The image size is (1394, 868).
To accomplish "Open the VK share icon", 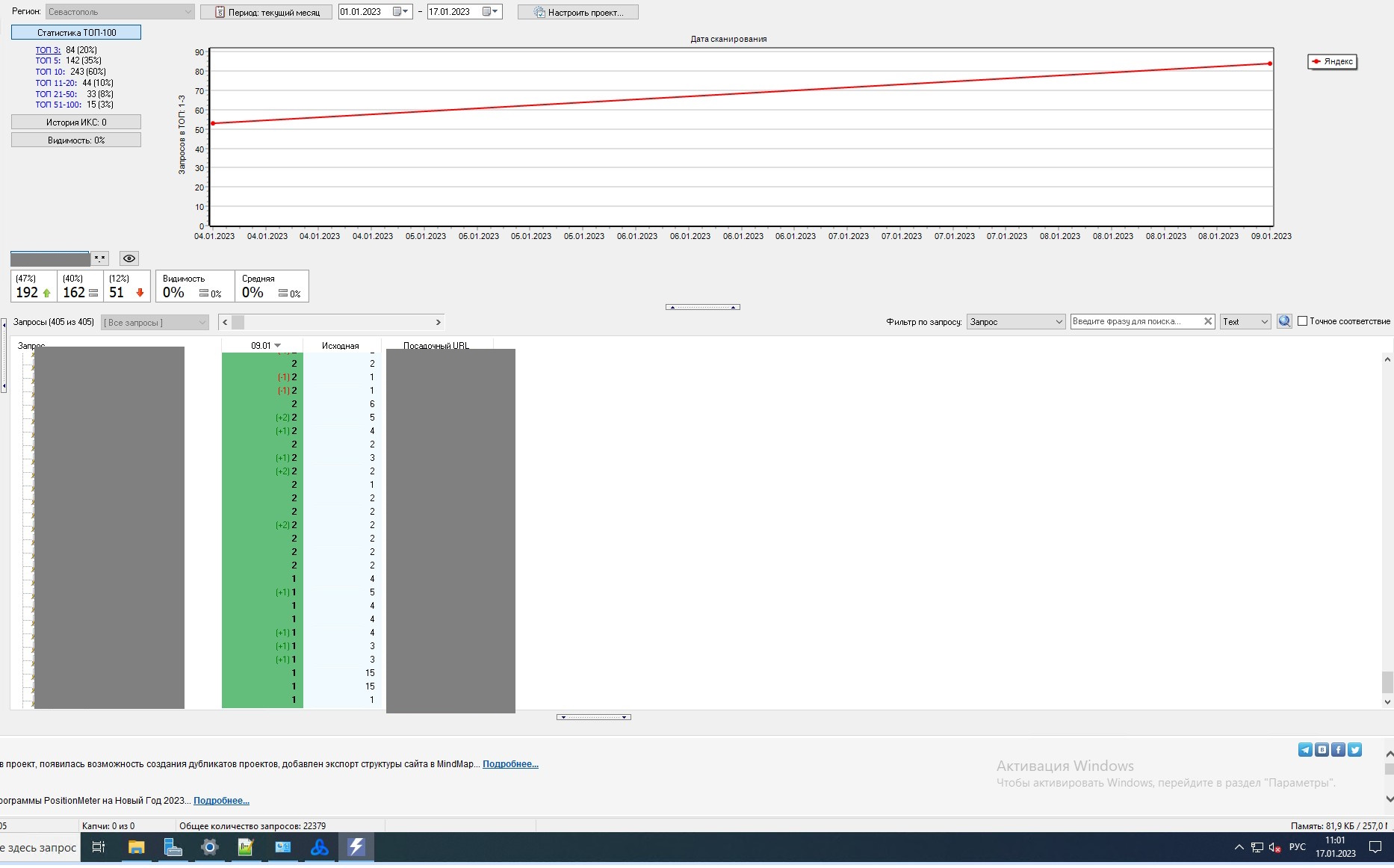I will [1322, 749].
